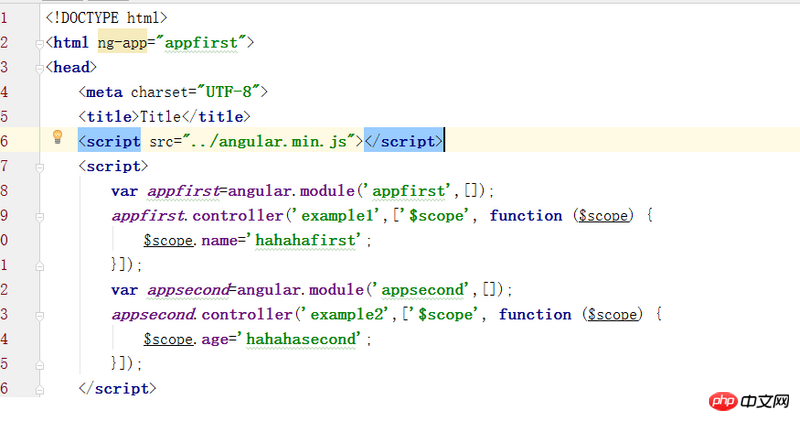Click the fold end marker after hahahafirst line
Screen dimensions: 800x421
point(39,266)
